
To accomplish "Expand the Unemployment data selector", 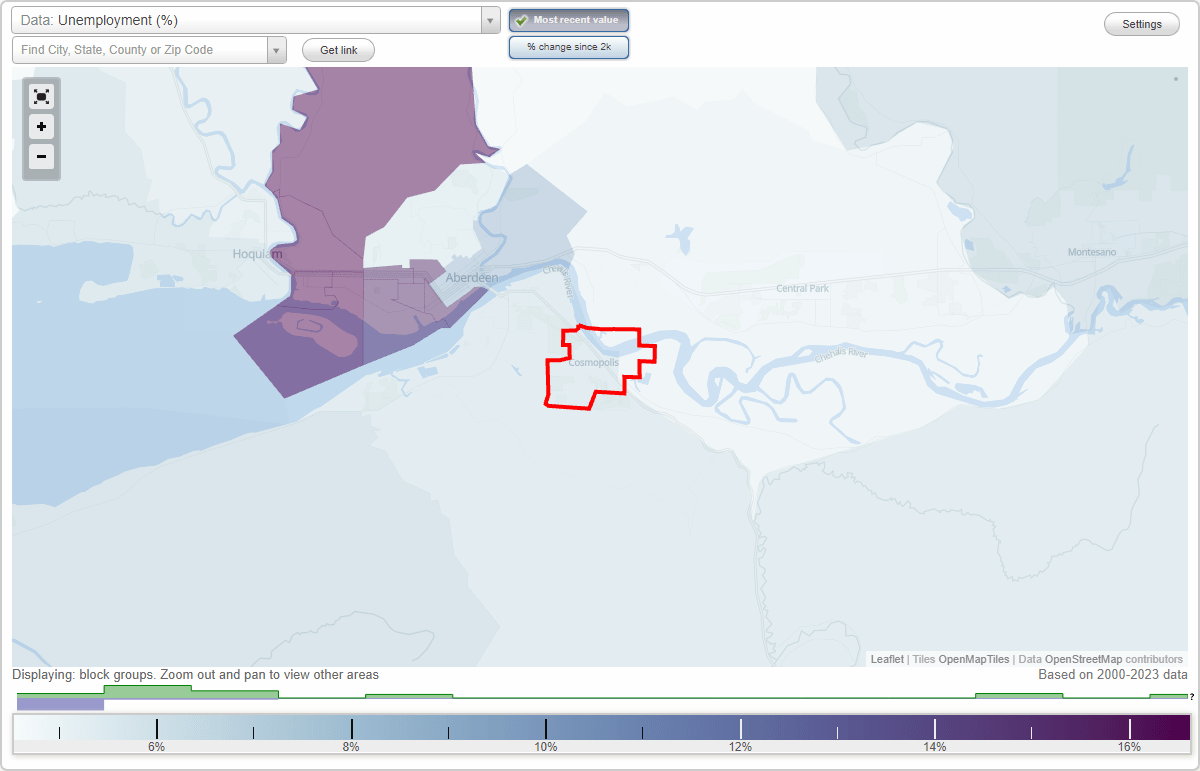I will click(488, 19).
